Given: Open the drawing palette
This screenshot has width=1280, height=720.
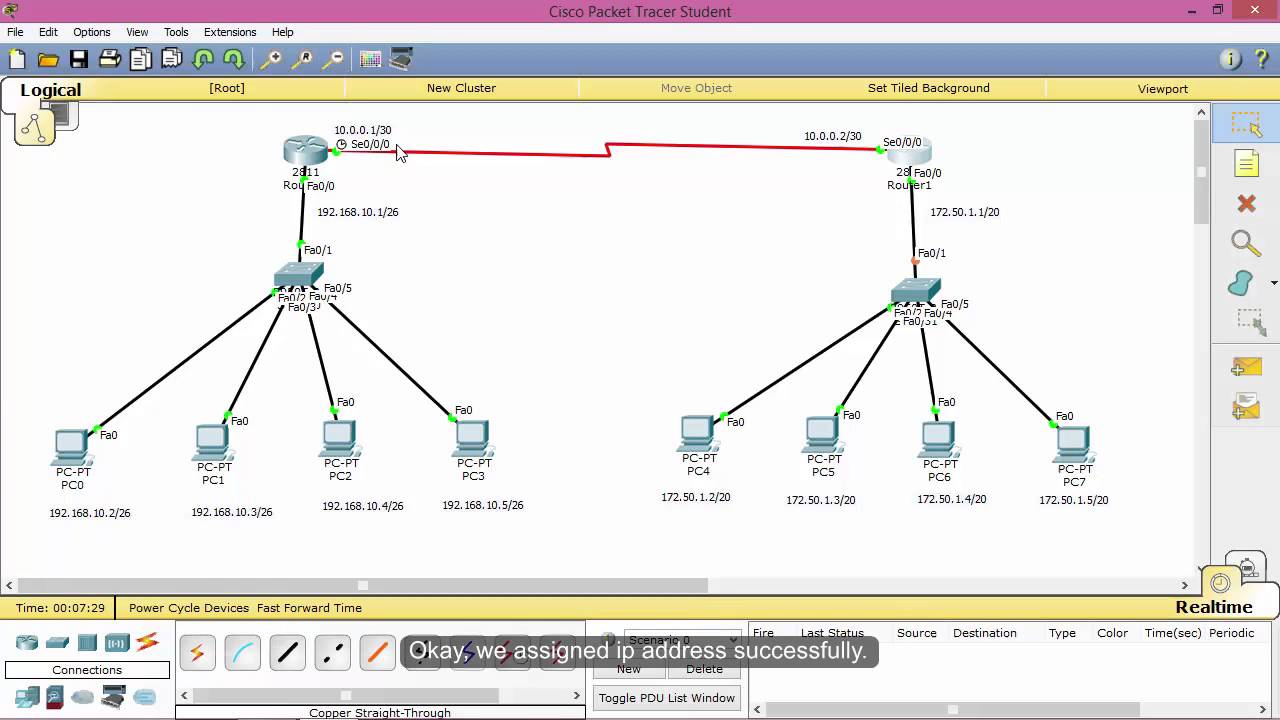Looking at the screenshot, I should point(370,59).
